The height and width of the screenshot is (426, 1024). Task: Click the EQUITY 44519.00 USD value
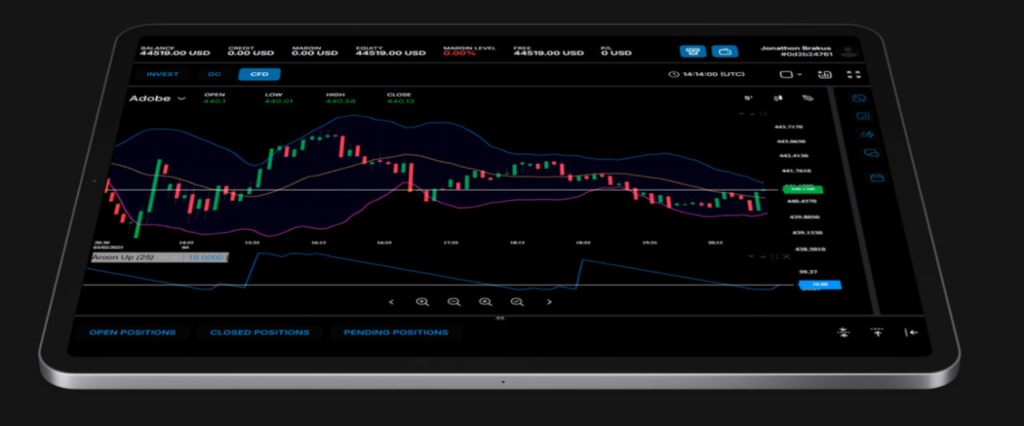click(x=391, y=53)
